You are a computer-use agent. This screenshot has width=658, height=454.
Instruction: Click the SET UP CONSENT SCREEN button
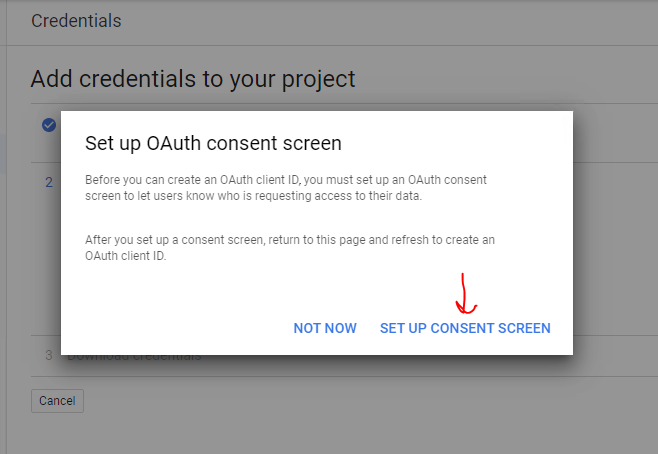(465, 328)
